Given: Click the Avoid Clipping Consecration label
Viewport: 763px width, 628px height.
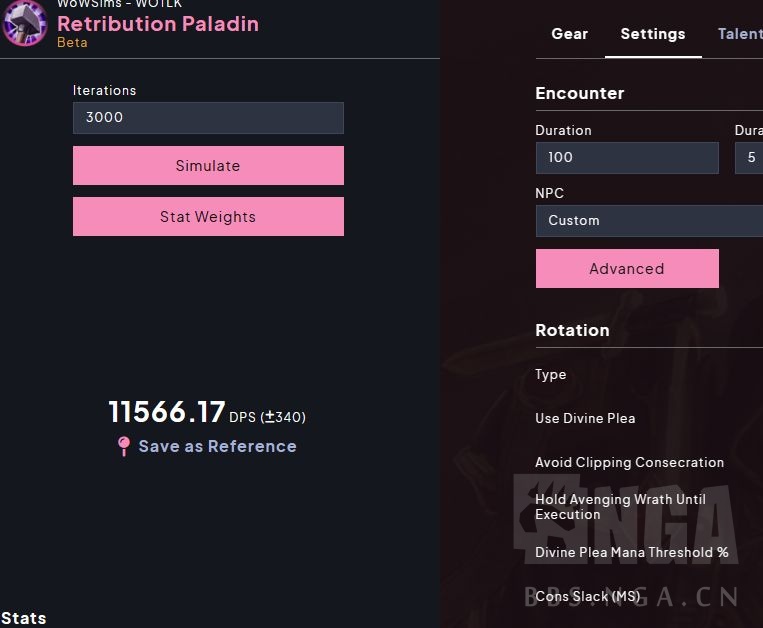Looking at the screenshot, I should pyautogui.click(x=629, y=462).
